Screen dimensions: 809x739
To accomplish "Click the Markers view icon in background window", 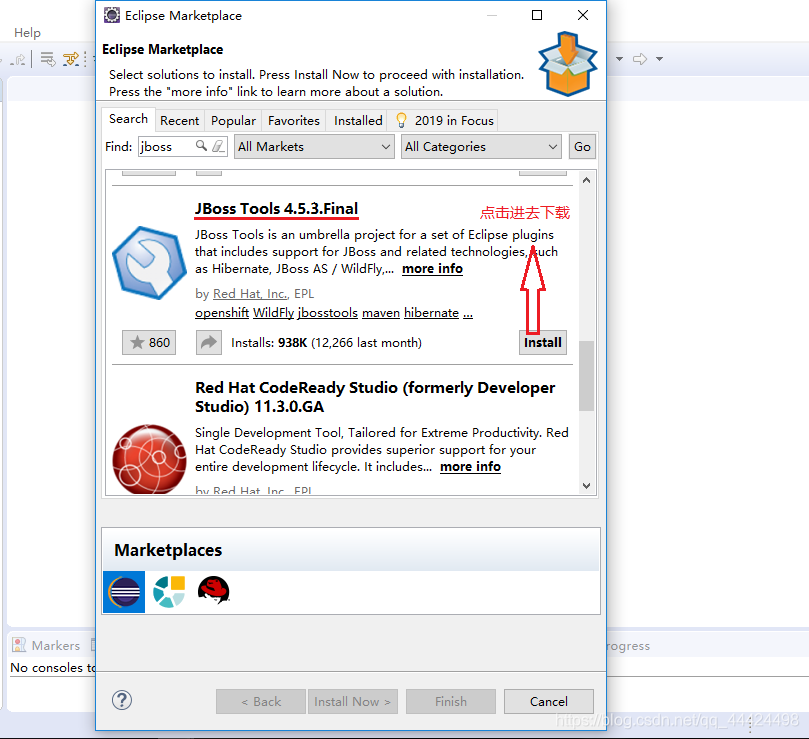I will [19, 645].
